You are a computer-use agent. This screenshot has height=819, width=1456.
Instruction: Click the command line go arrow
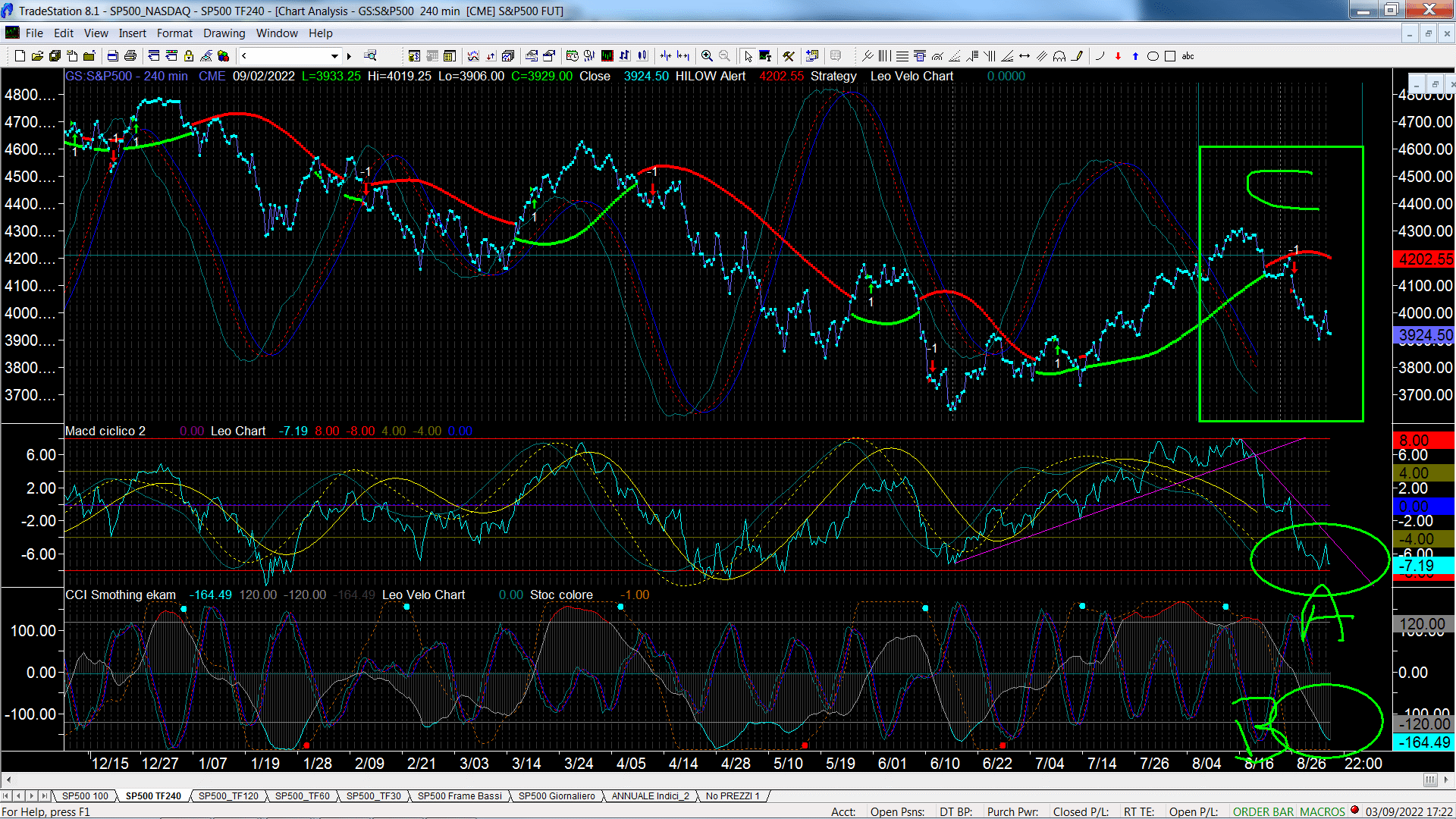point(349,56)
